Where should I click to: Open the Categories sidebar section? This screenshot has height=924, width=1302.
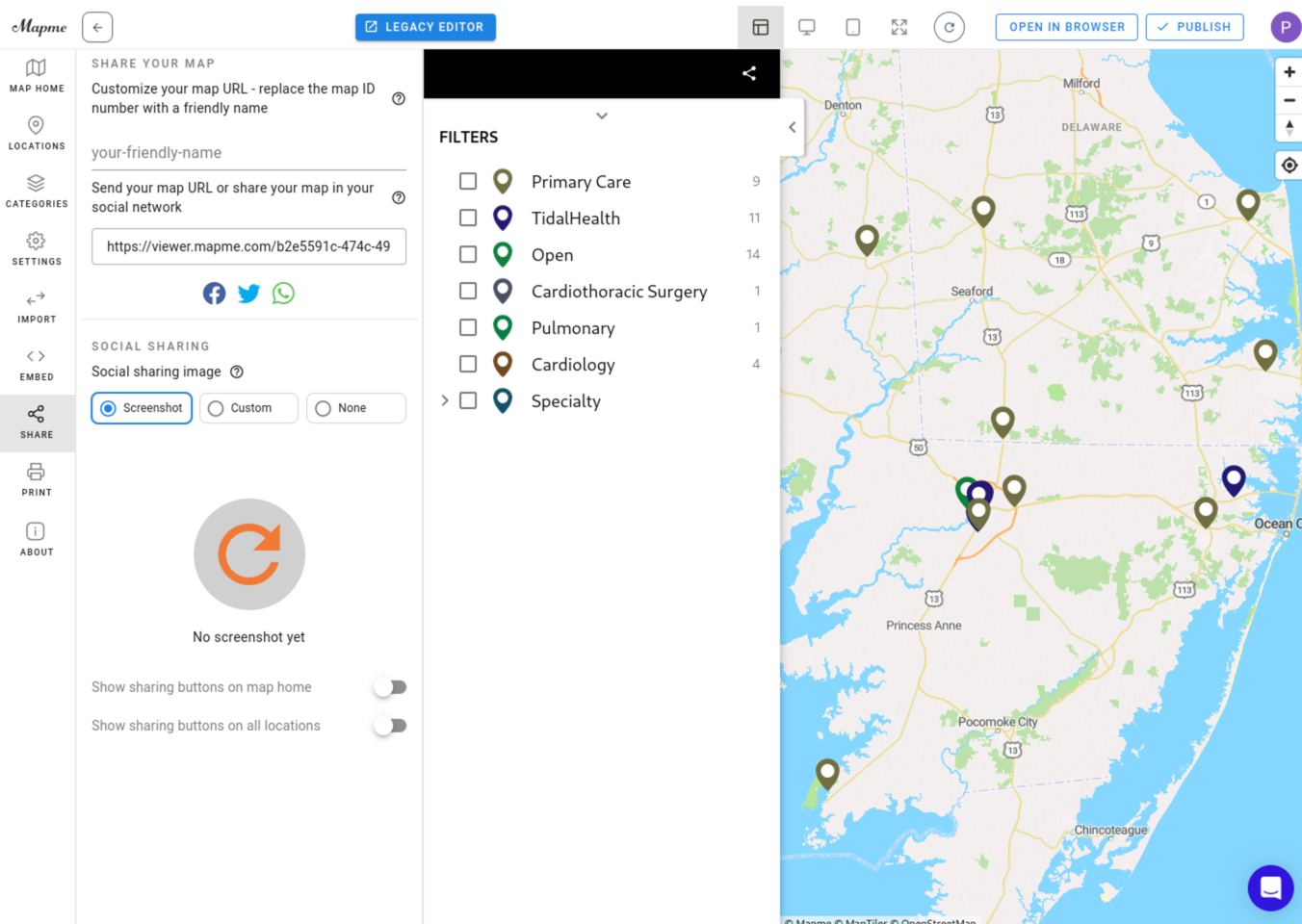(x=37, y=191)
